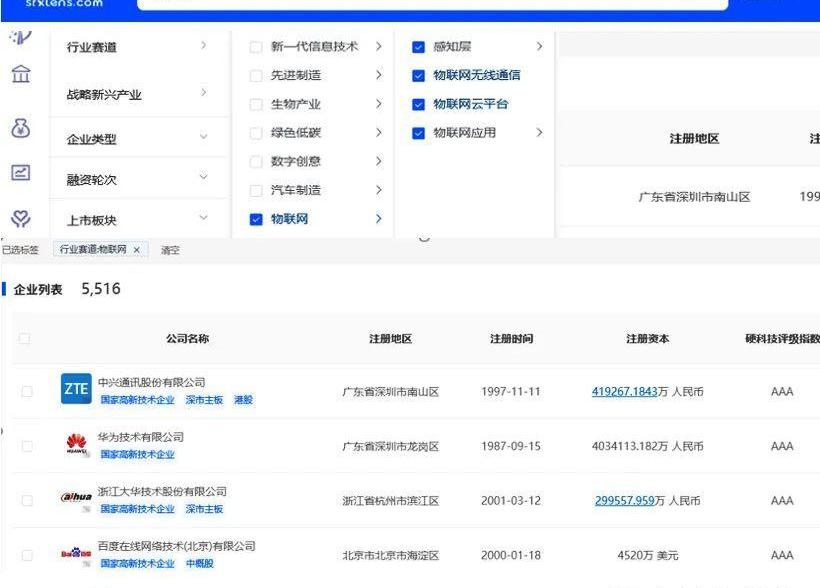Screen dimensions: 820x588
Task: Open the 上市板块 dropdown
Action: [203, 217]
